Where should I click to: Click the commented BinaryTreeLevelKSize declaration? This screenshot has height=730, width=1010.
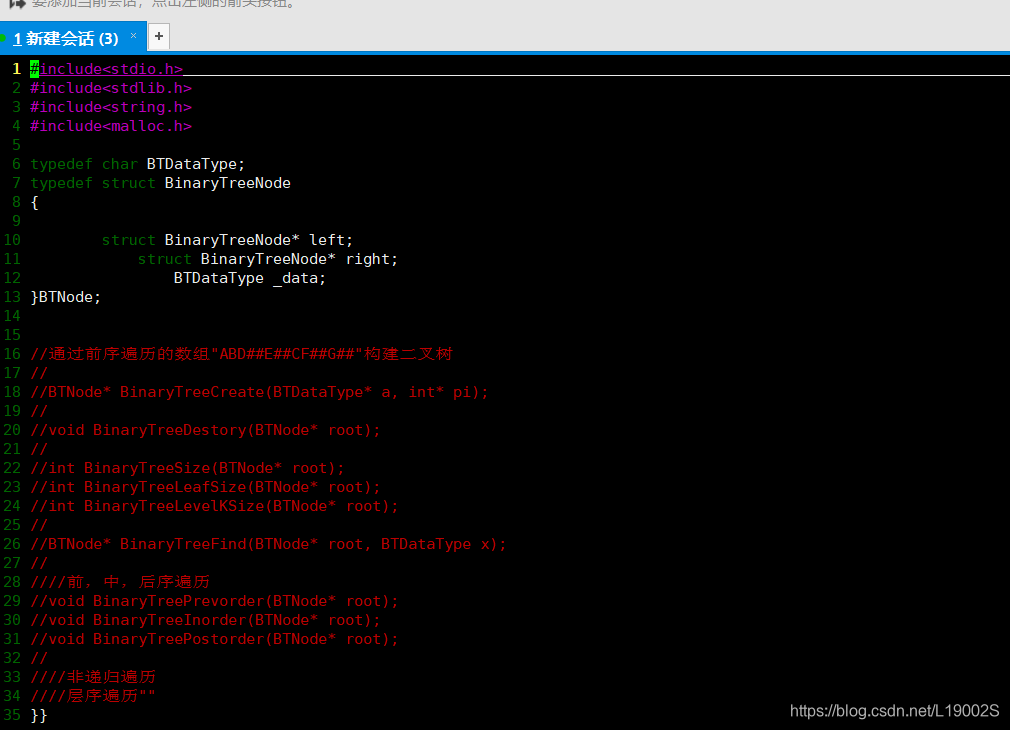pos(214,506)
